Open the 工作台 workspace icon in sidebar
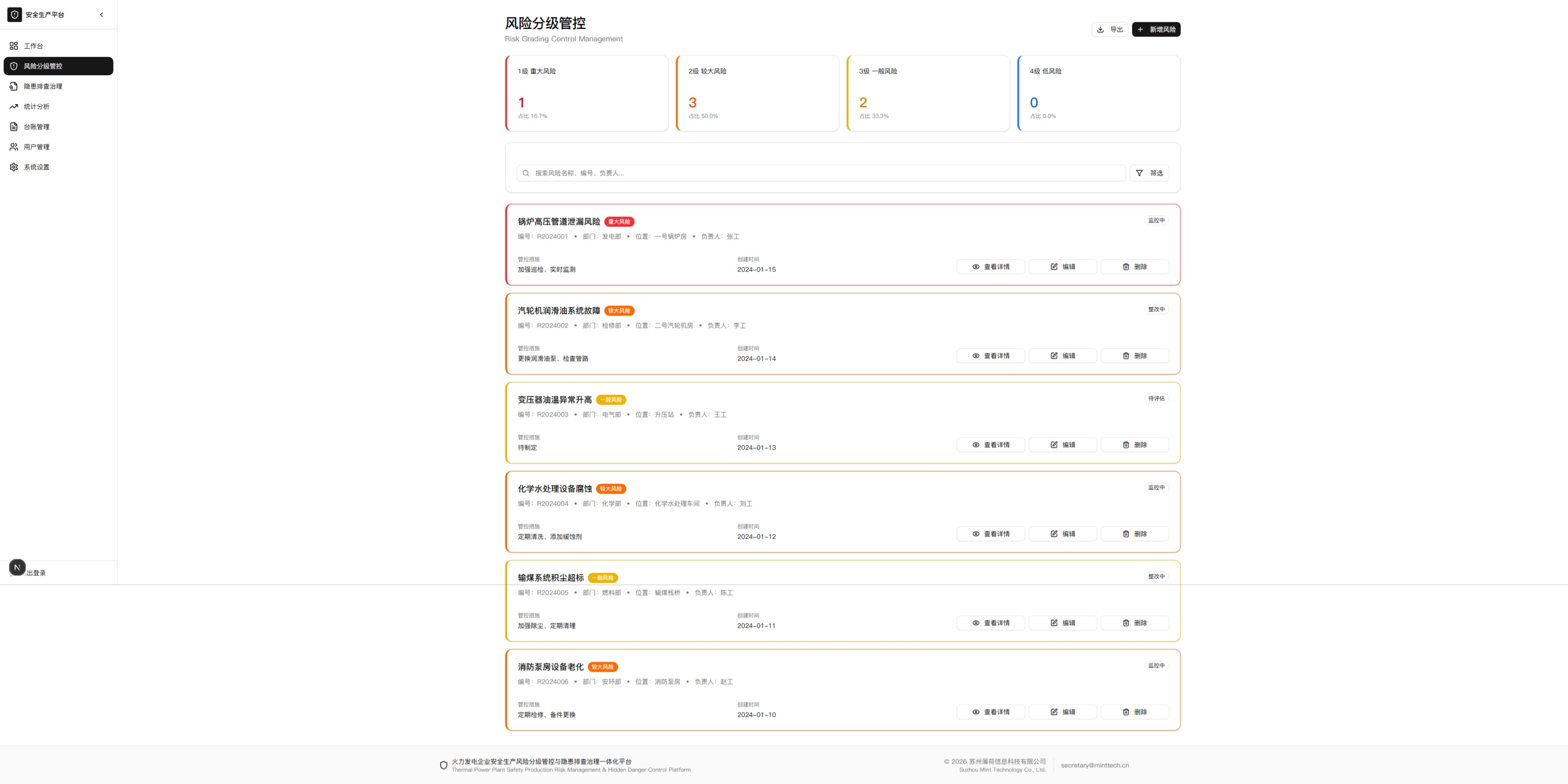 coord(13,45)
